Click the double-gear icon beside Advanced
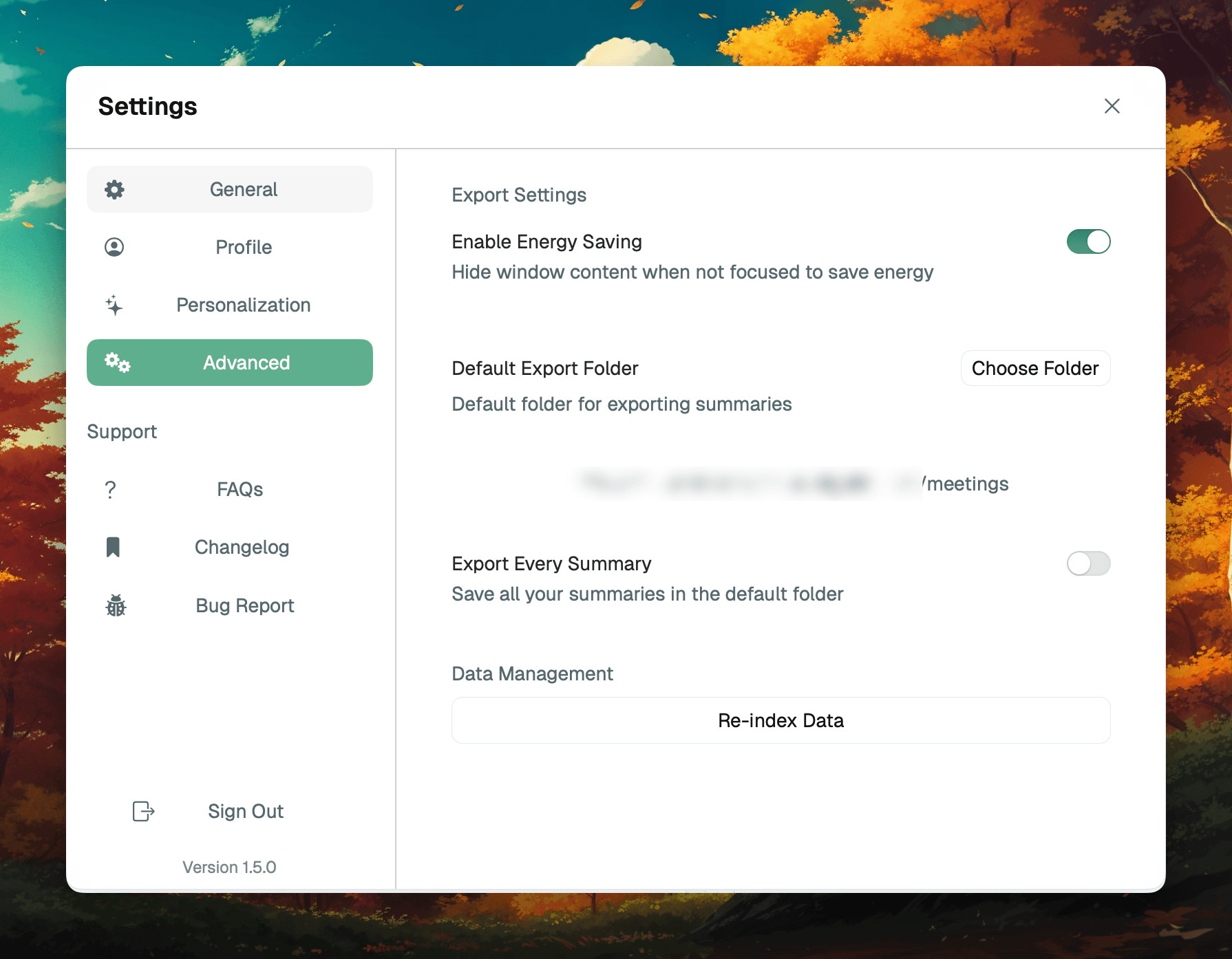Screen dimensions: 1232x959 tap(117, 363)
